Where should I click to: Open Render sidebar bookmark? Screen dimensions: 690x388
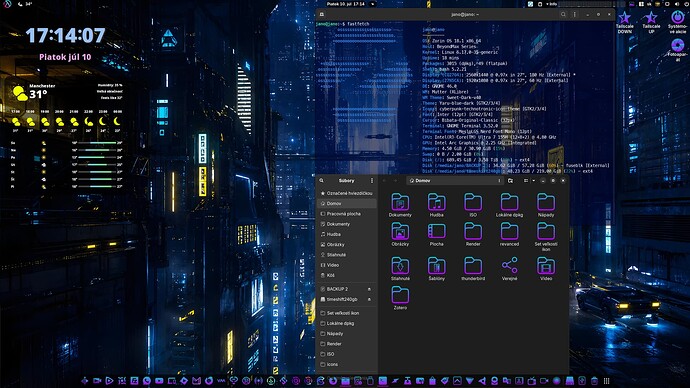[x=347, y=344]
